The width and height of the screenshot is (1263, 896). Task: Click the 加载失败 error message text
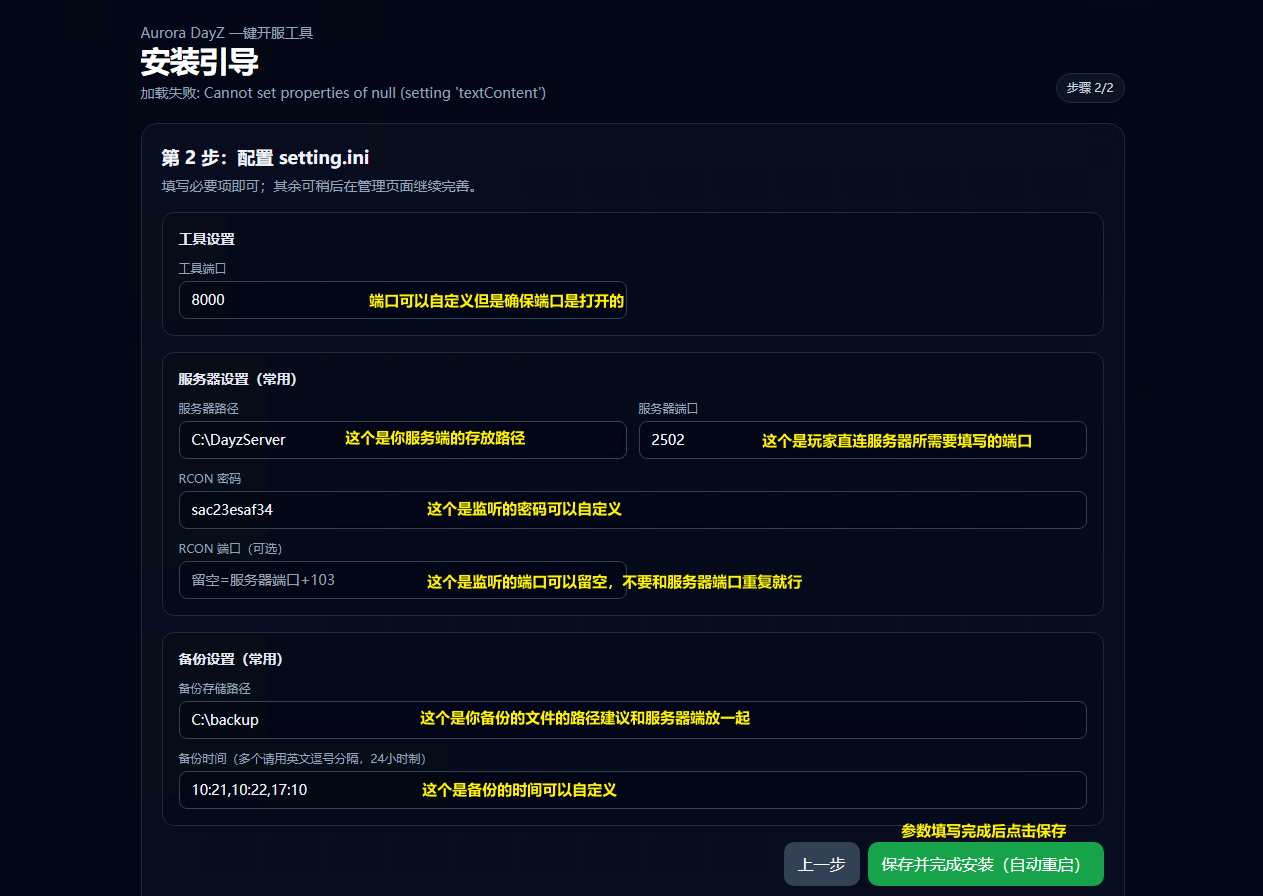(343, 93)
